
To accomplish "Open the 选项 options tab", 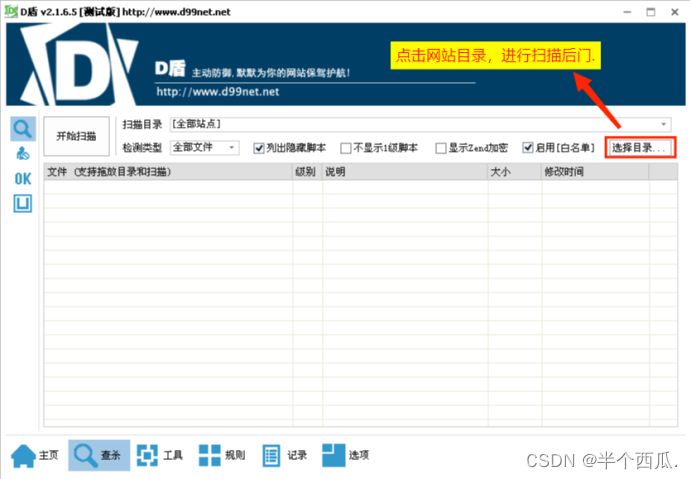I will (346, 455).
